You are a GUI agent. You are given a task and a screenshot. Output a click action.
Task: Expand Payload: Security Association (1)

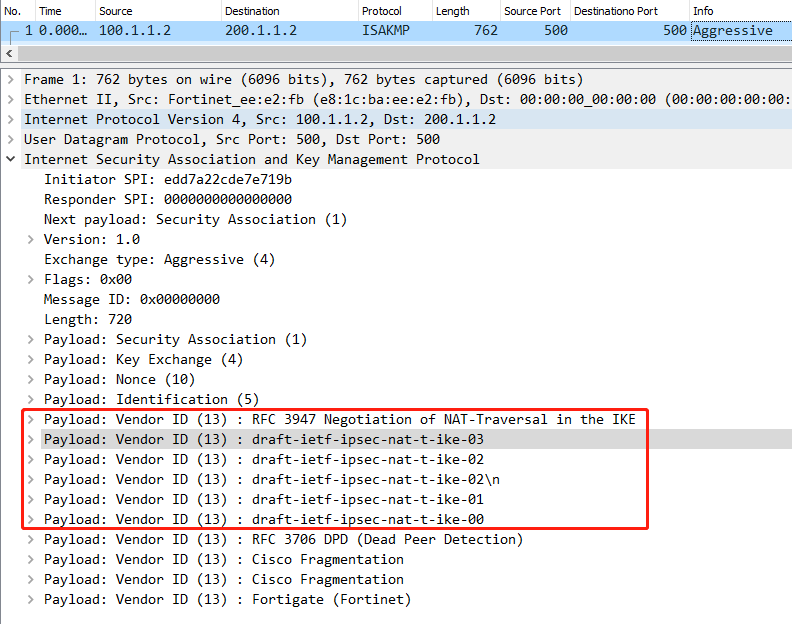[30, 339]
